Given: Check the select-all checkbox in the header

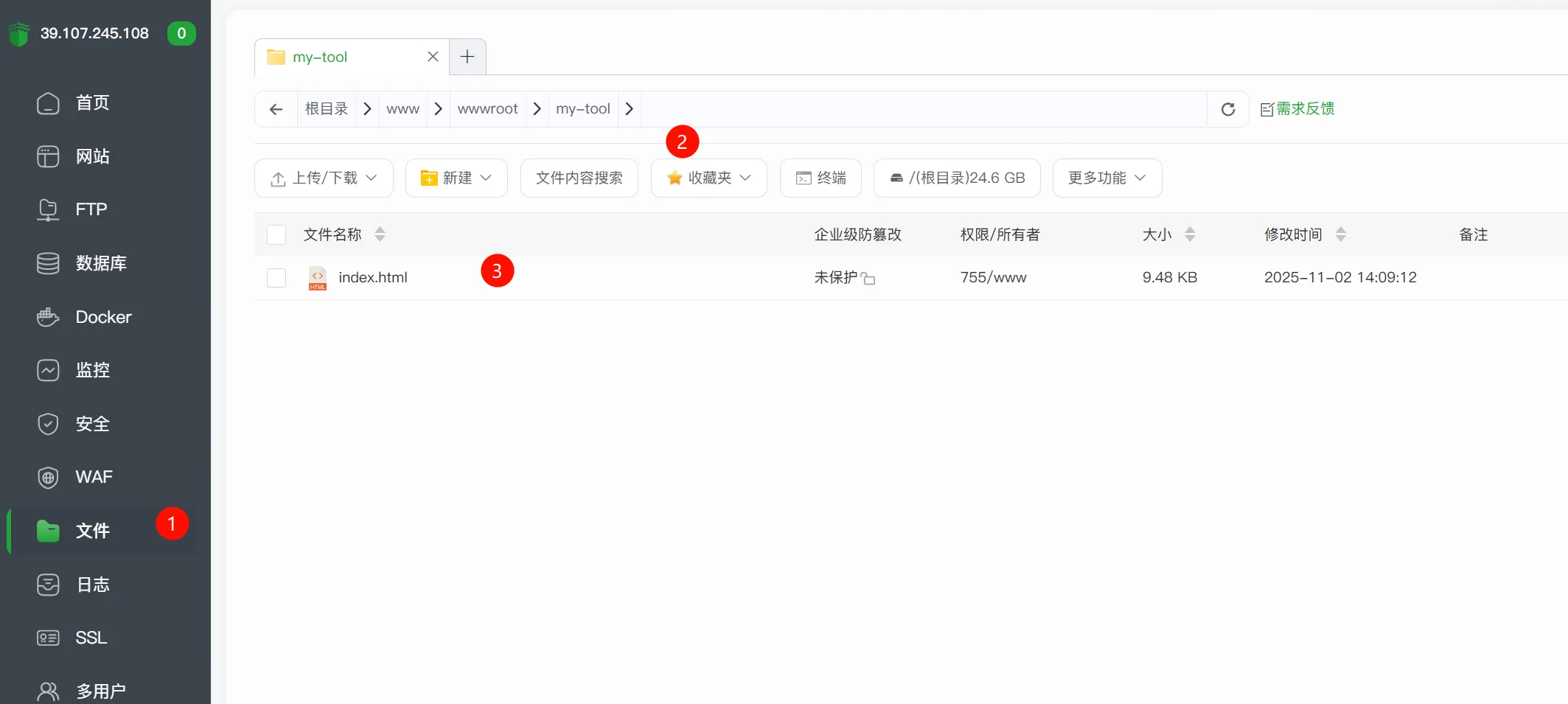Looking at the screenshot, I should coord(276,234).
